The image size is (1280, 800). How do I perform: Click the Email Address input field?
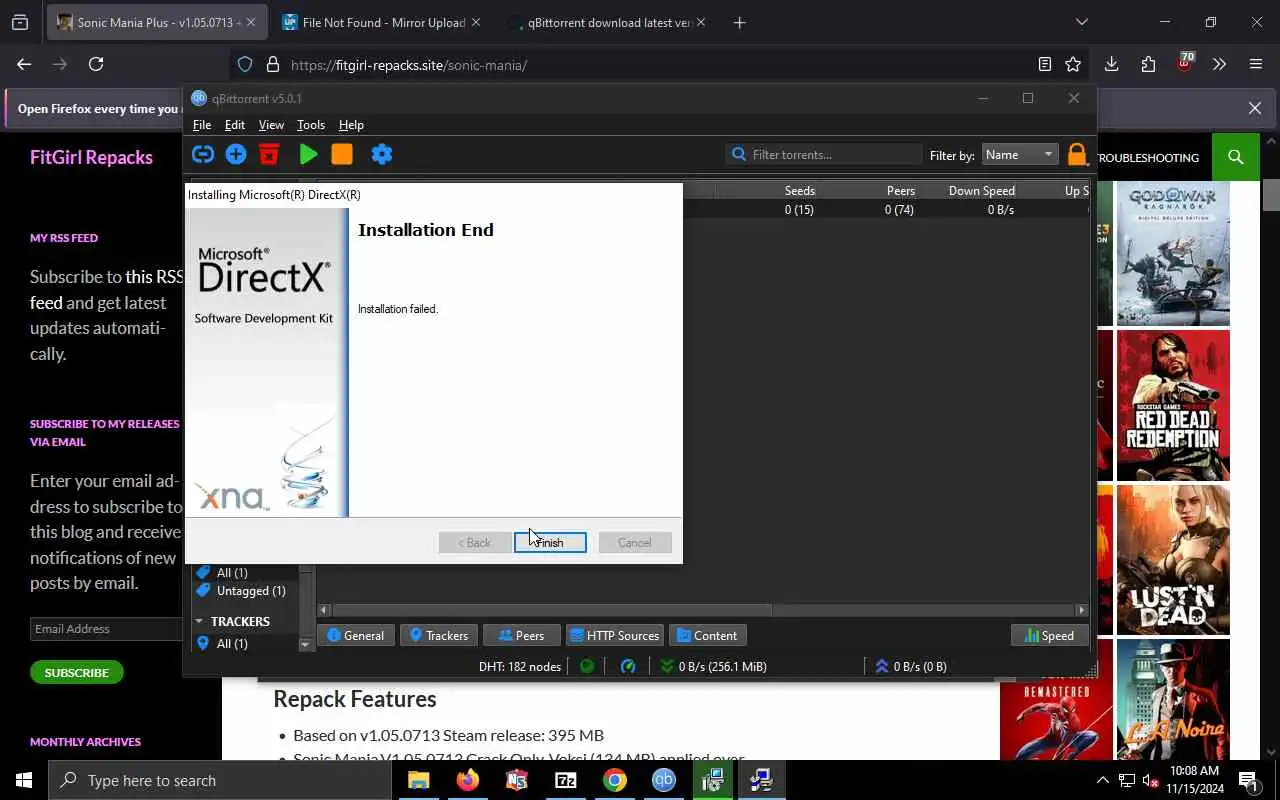click(106, 629)
